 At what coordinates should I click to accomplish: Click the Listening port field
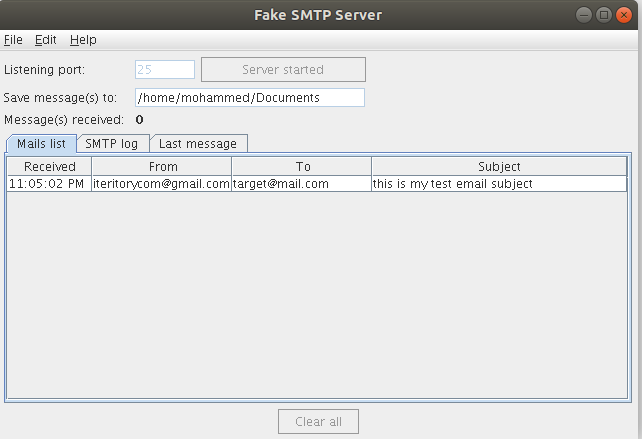tap(165, 70)
